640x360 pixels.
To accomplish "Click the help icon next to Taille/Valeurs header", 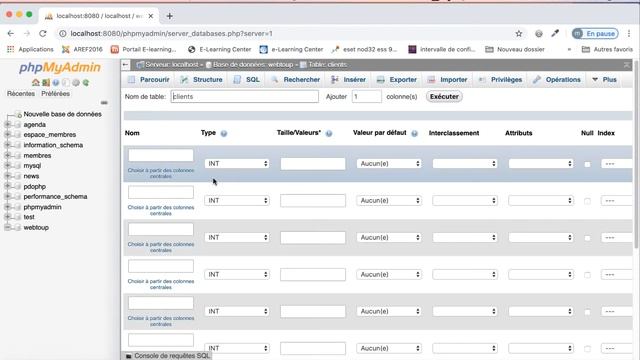I will coord(329,133).
